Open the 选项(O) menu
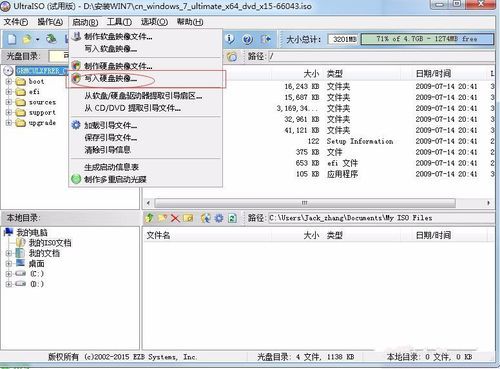Viewport: 500px width, 369px height. (154, 22)
